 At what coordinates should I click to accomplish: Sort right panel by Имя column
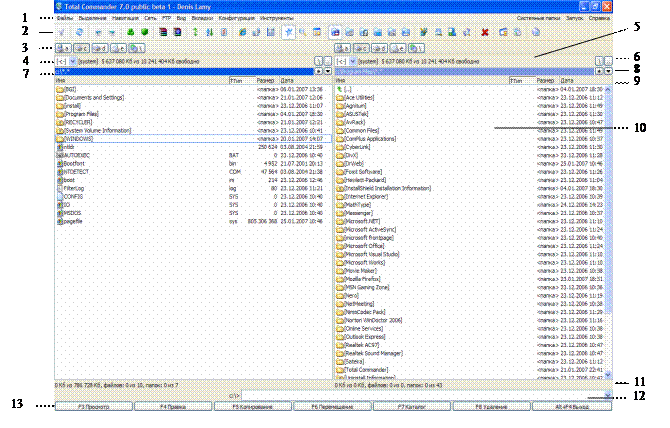422,80
